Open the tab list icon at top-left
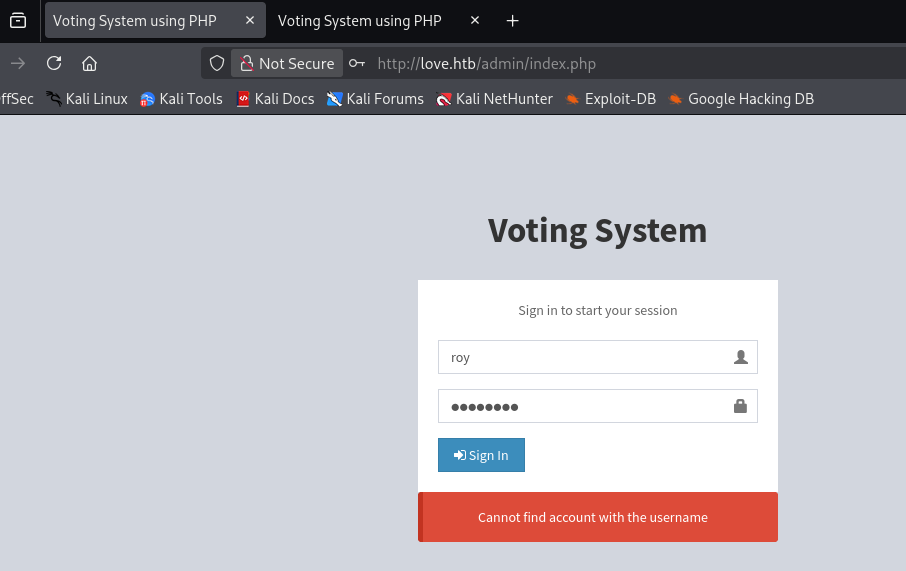The width and height of the screenshot is (906, 571). tap(18, 20)
